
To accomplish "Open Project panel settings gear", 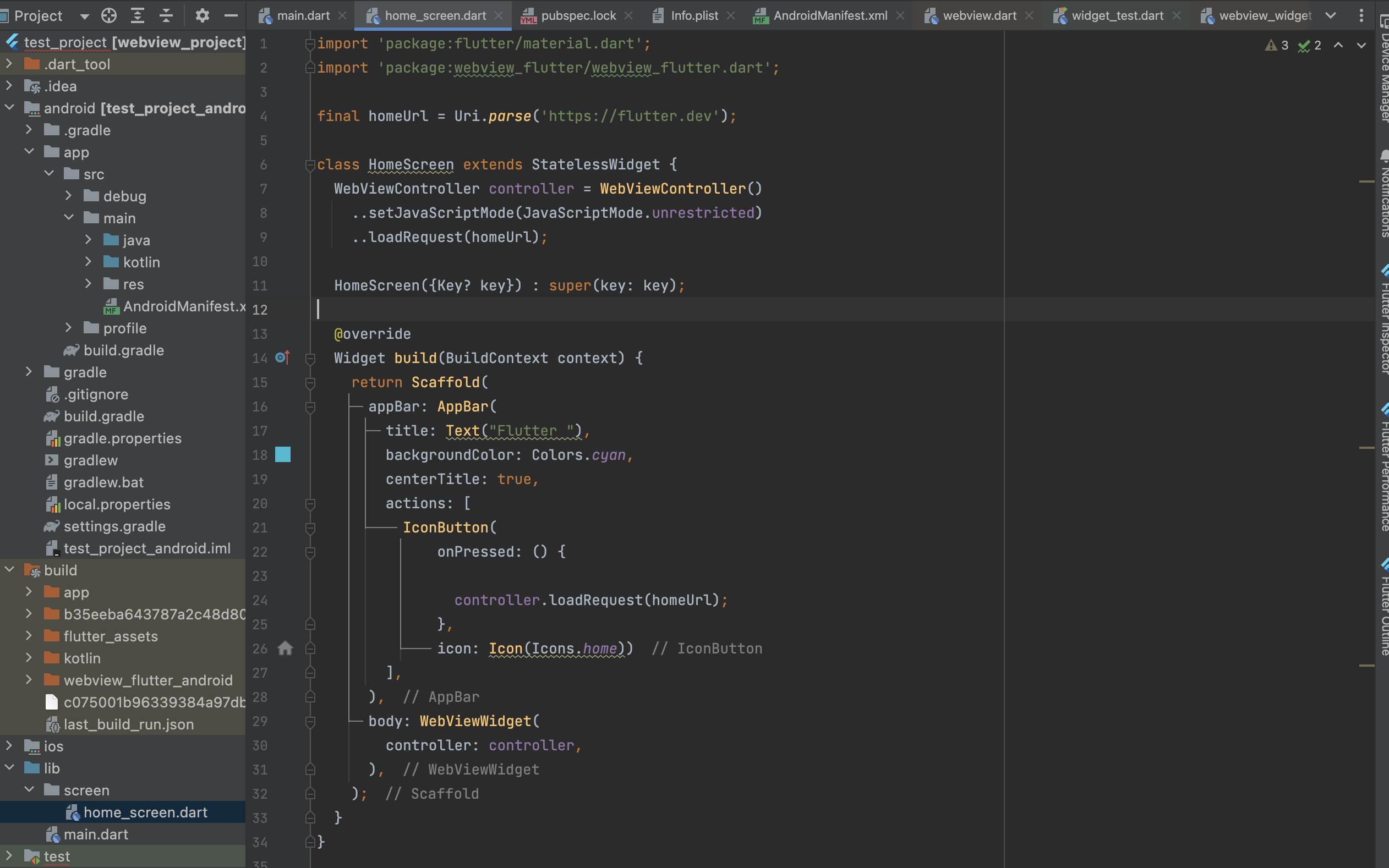I will coord(201,15).
